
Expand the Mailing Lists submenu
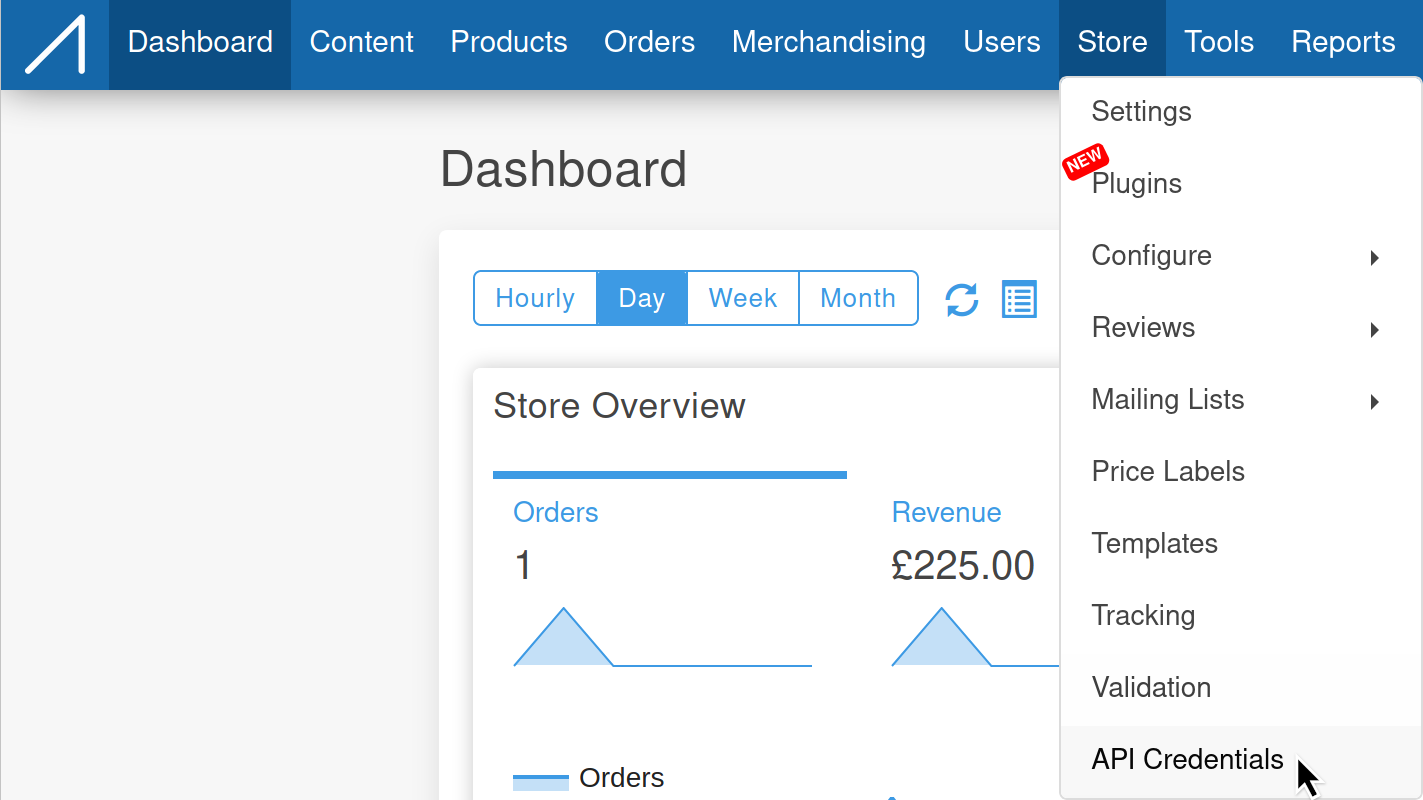pyautogui.click(x=1240, y=400)
